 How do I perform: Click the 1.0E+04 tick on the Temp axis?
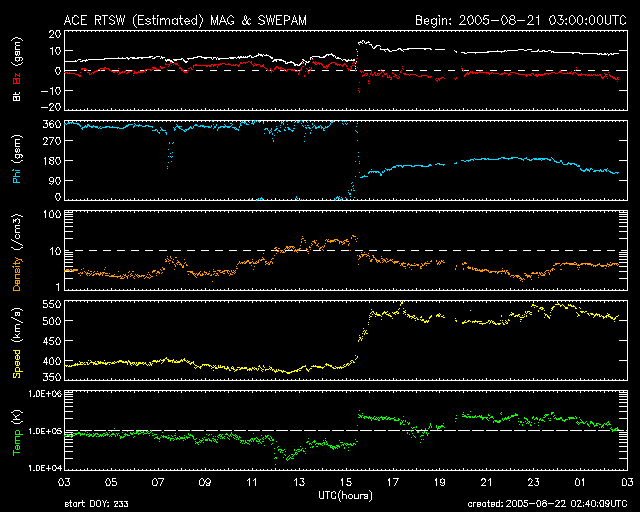45,468
